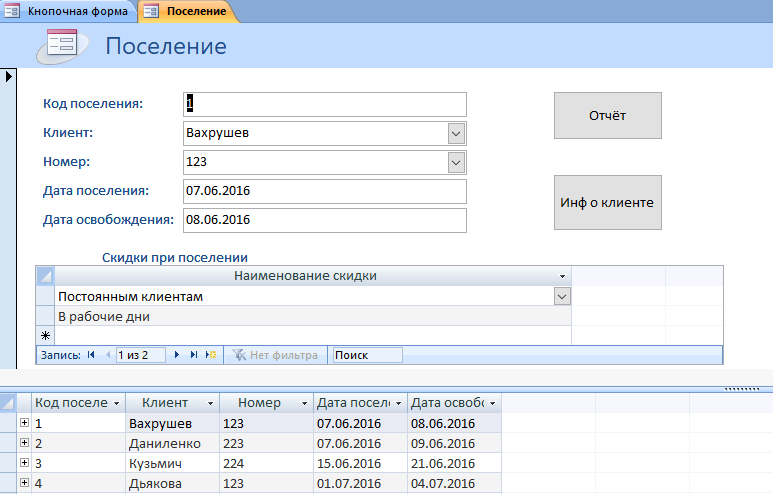This screenshot has width=773, height=494.
Task: Click the row selector of Постоянным клиентам row
Action: [x=45, y=296]
